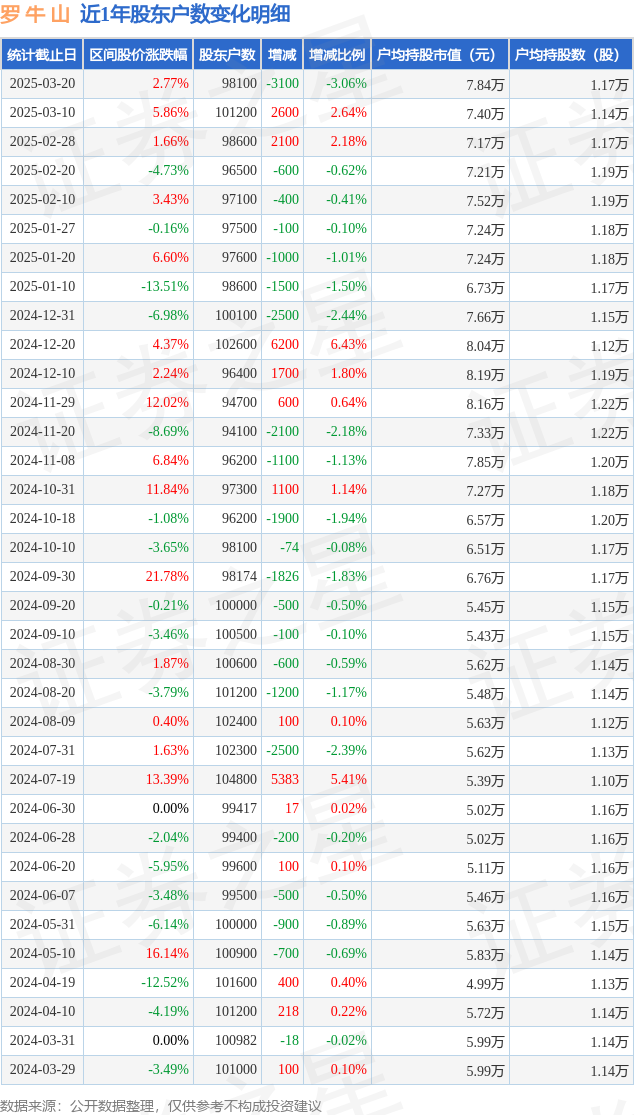The image size is (634, 1115).
Task: Click the 数据来源 footer disclaimer text
Action: tap(161, 1105)
